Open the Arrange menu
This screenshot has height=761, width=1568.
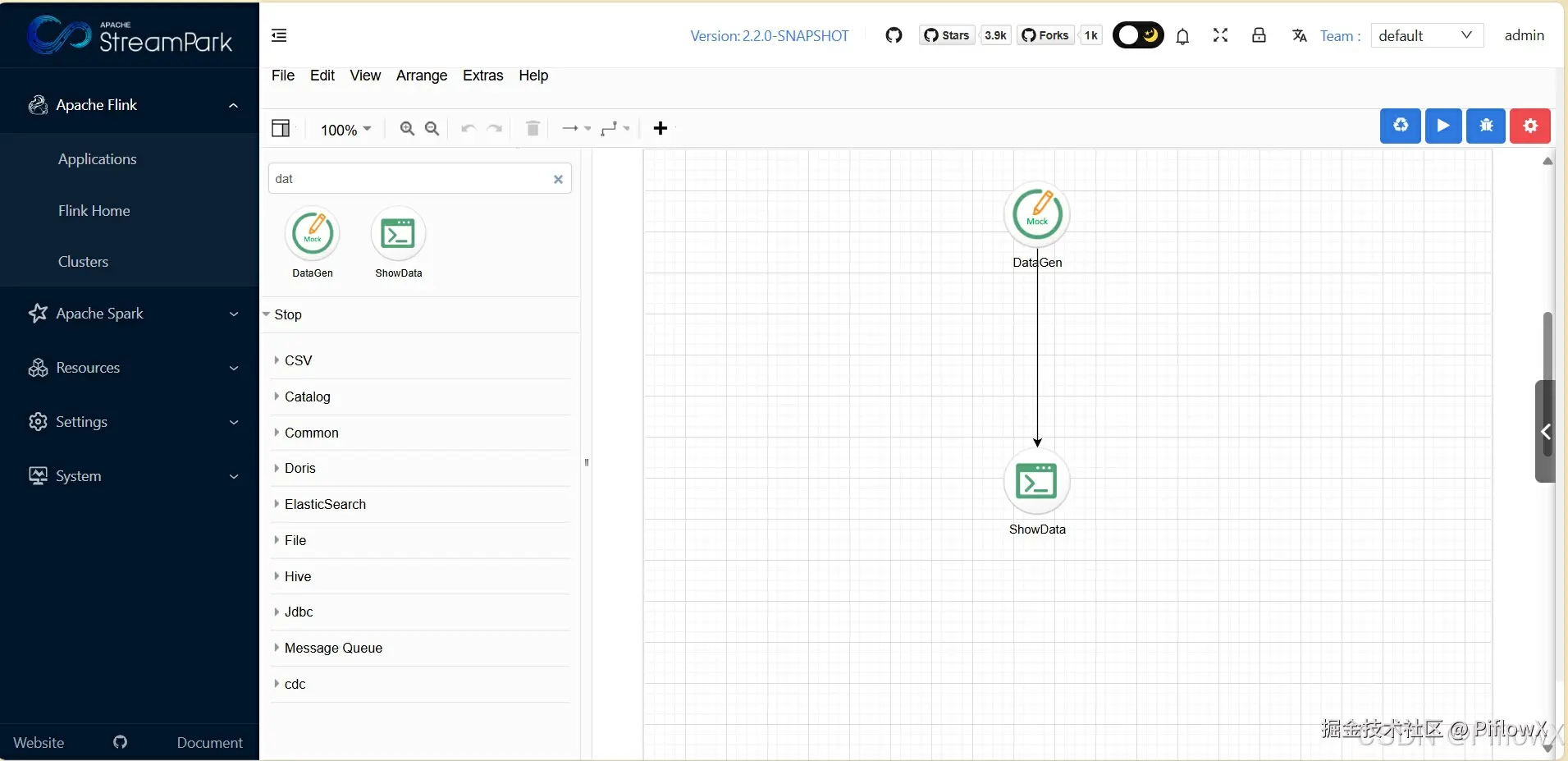[x=422, y=76]
